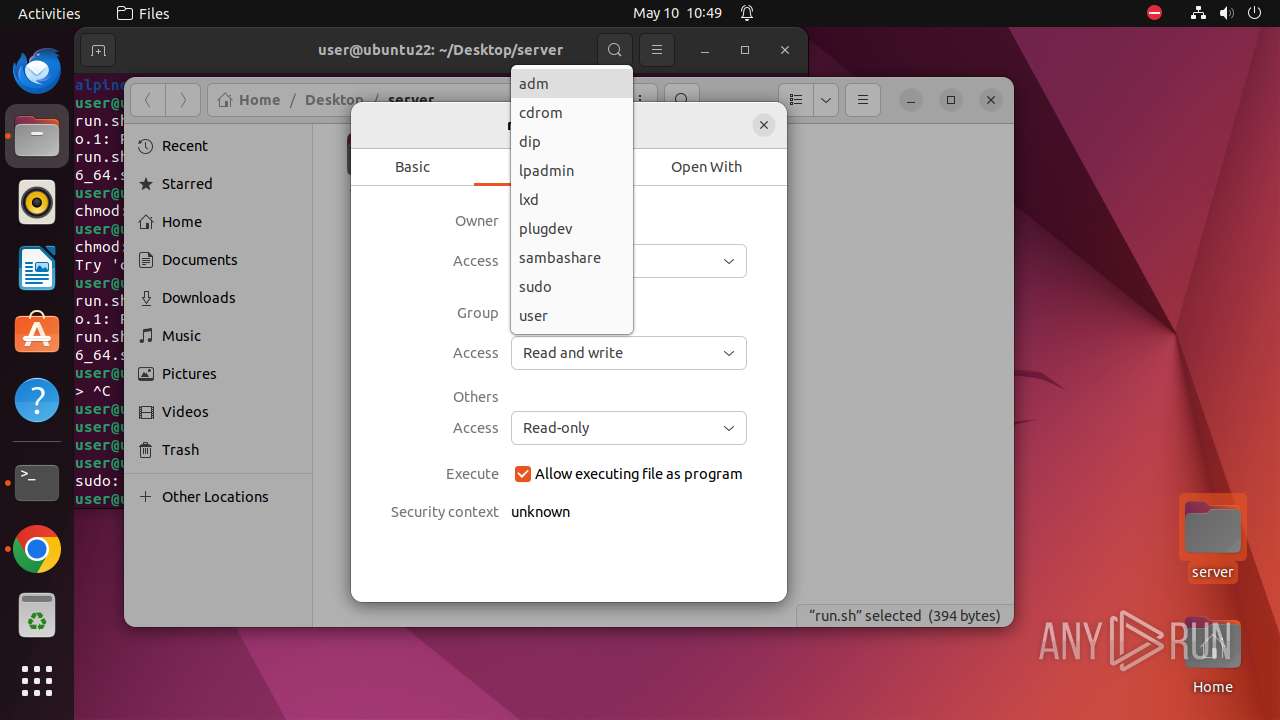The height and width of the screenshot is (720, 1280).
Task: Choose cdrom from group list
Action: pyautogui.click(x=572, y=113)
